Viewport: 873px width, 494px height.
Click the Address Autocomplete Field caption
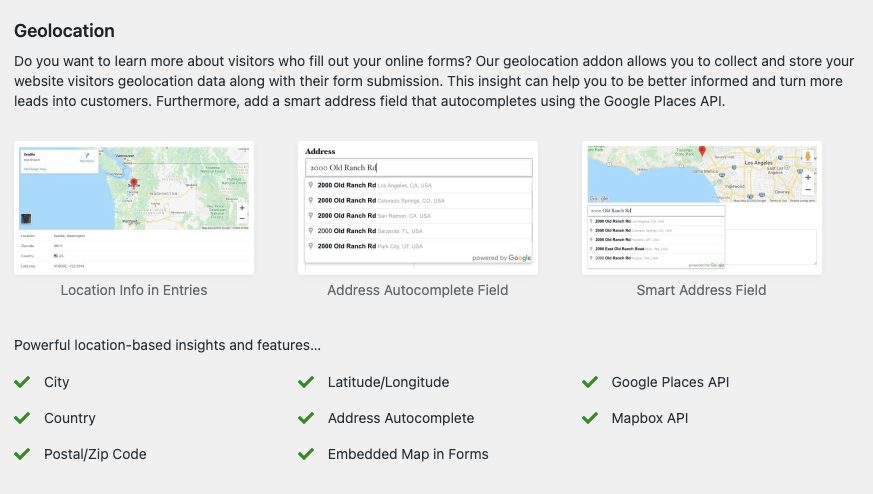click(418, 290)
